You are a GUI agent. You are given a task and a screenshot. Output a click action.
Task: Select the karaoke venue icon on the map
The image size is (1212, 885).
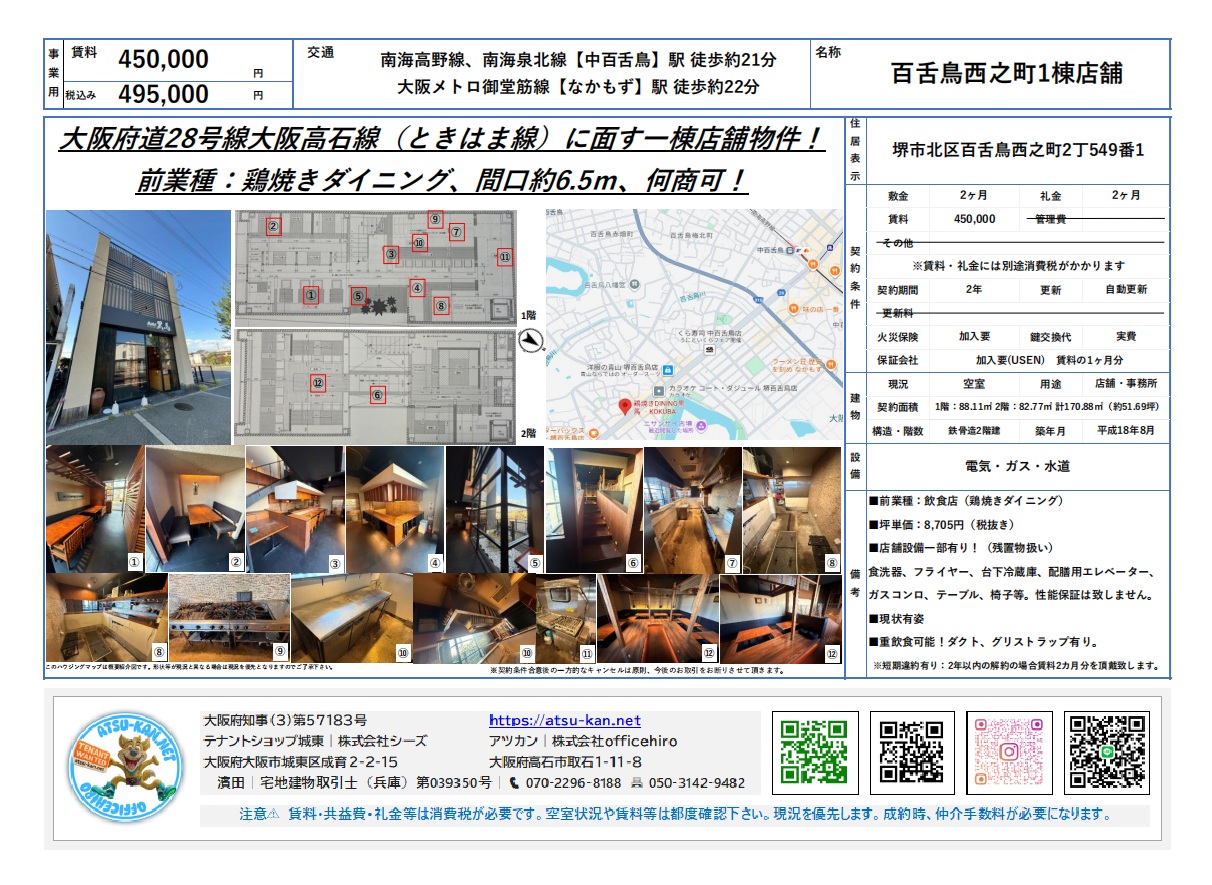coord(659,391)
